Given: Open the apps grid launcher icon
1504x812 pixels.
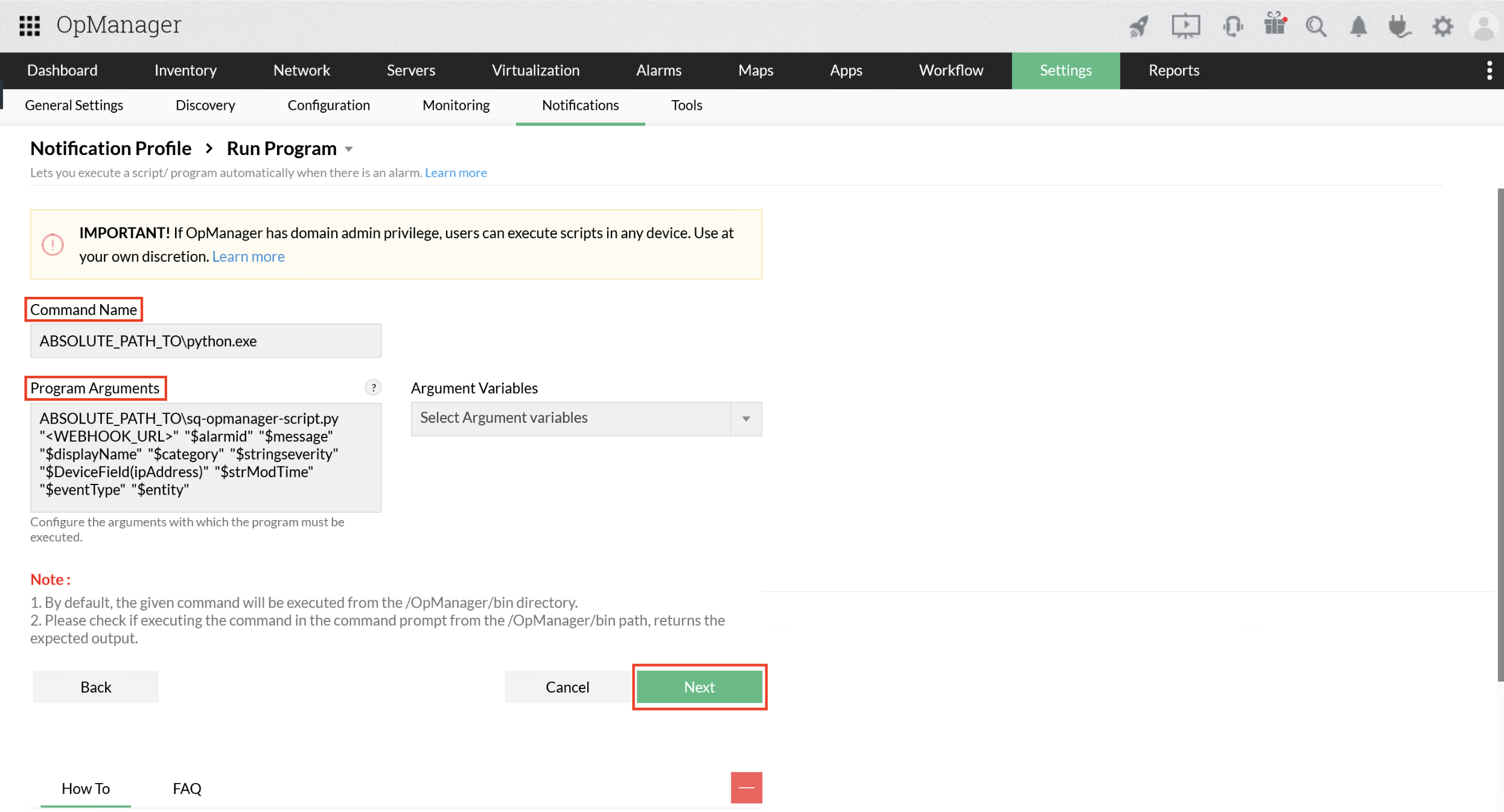Looking at the screenshot, I should (29, 25).
